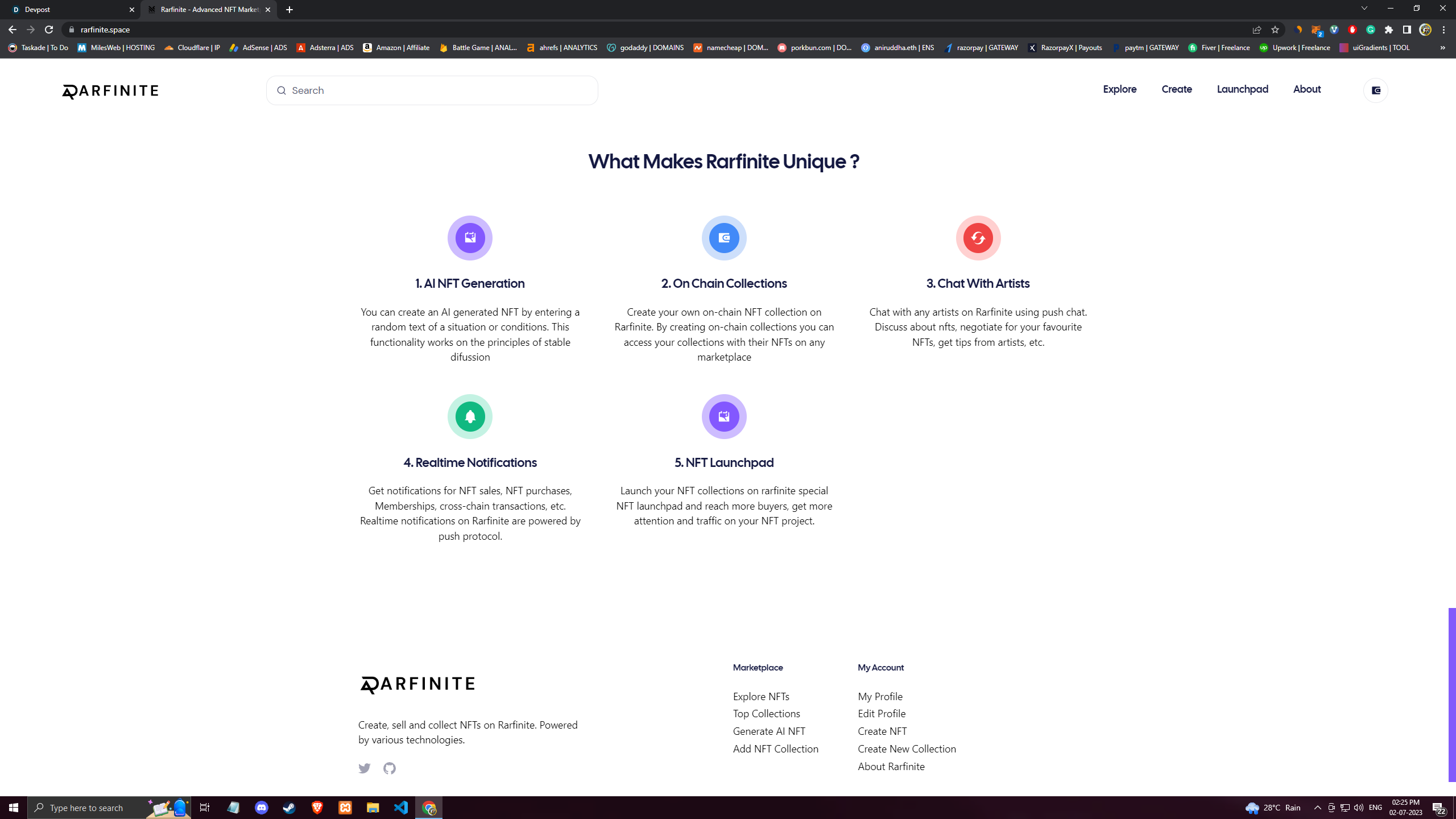Click the On Chain Collections wallet icon
Image resolution: width=1456 pixels, height=819 pixels.
point(723,238)
